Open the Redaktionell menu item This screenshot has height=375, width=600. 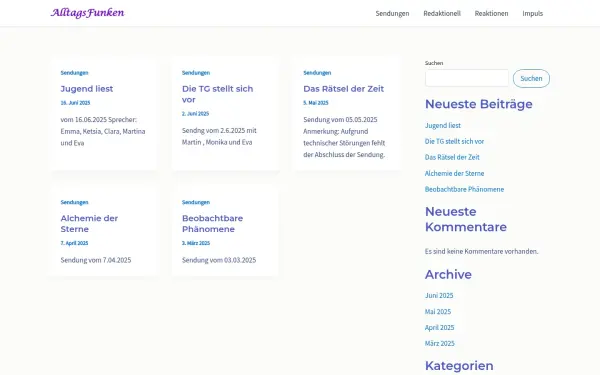442,13
